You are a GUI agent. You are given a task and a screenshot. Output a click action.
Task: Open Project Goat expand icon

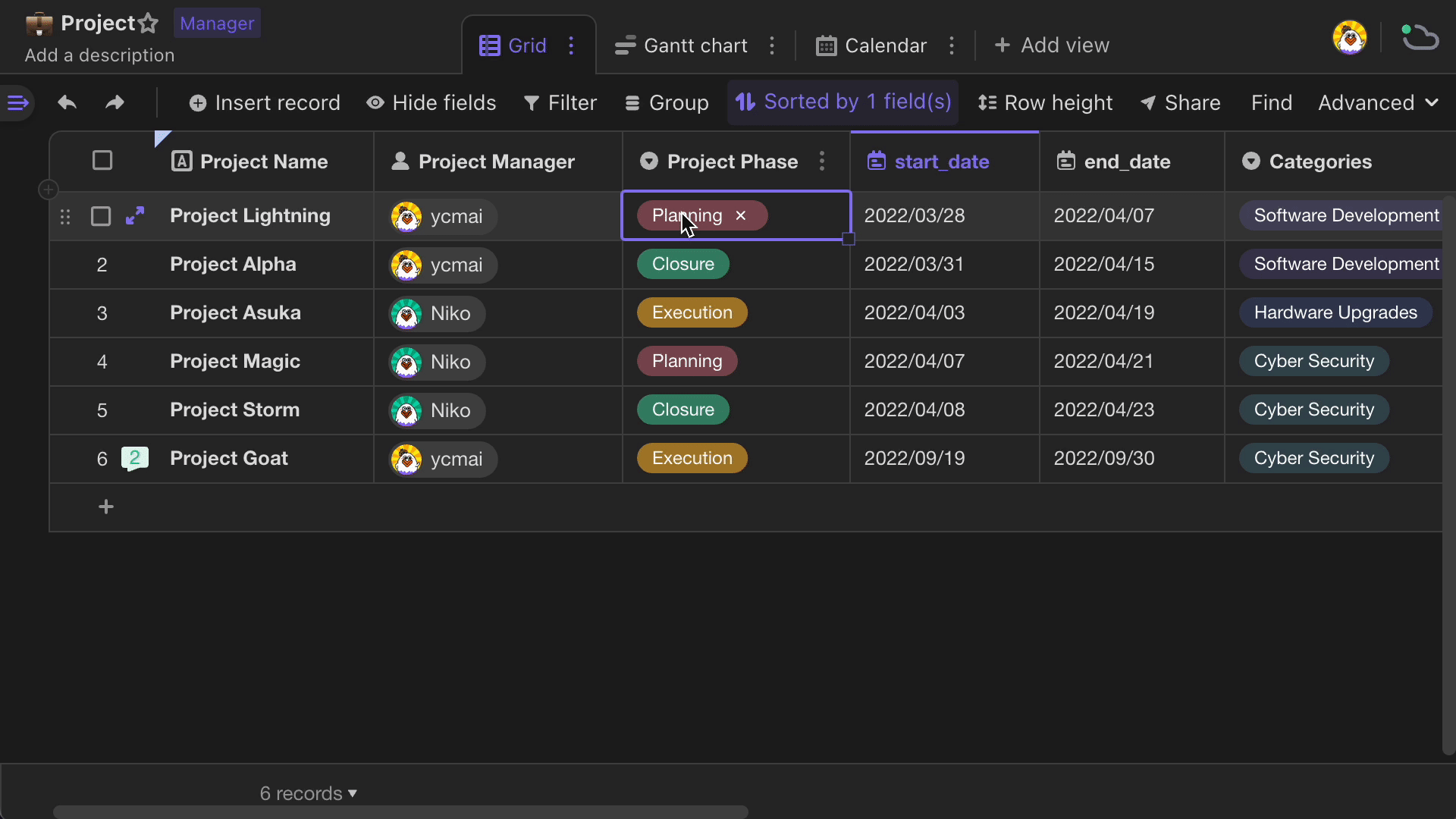[x=135, y=458]
